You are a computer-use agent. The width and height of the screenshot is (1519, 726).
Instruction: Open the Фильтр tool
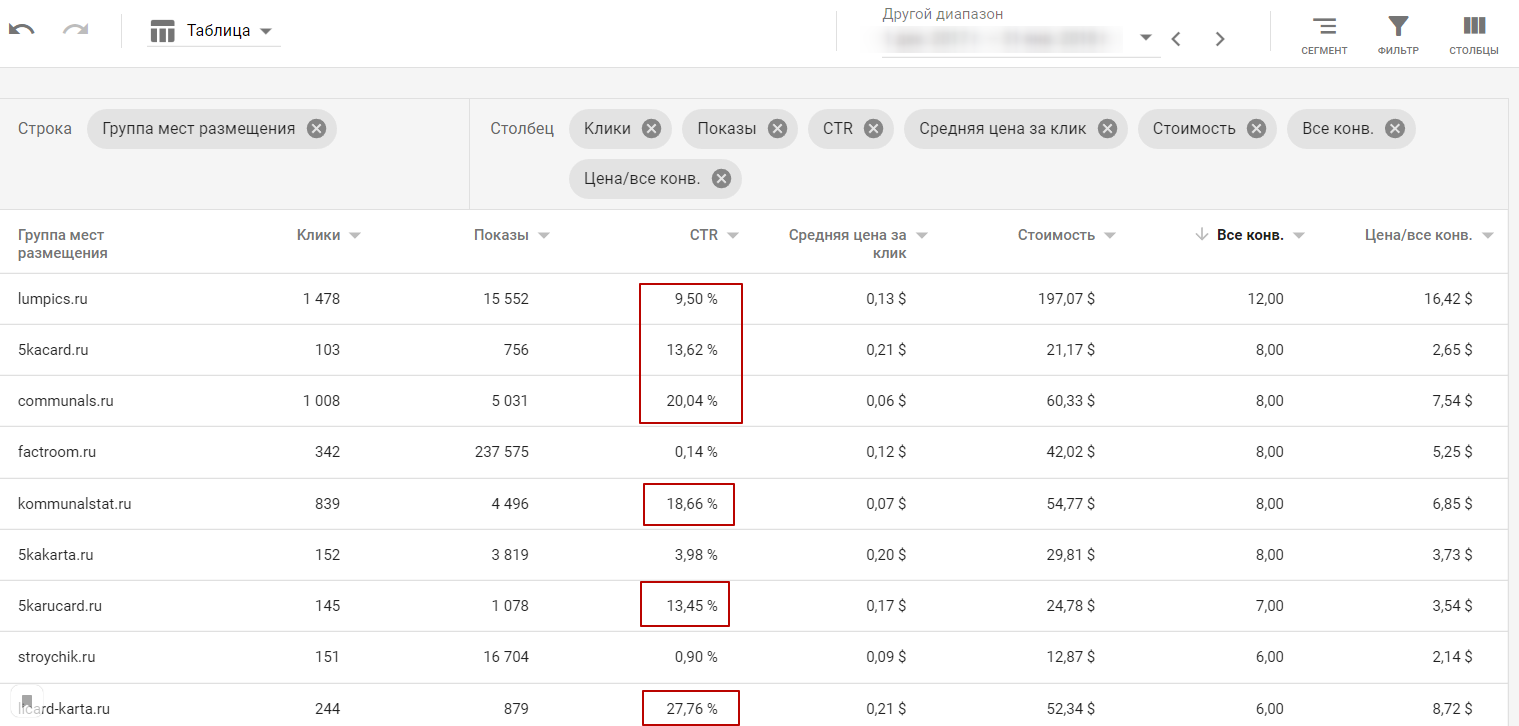(x=1398, y=35)
